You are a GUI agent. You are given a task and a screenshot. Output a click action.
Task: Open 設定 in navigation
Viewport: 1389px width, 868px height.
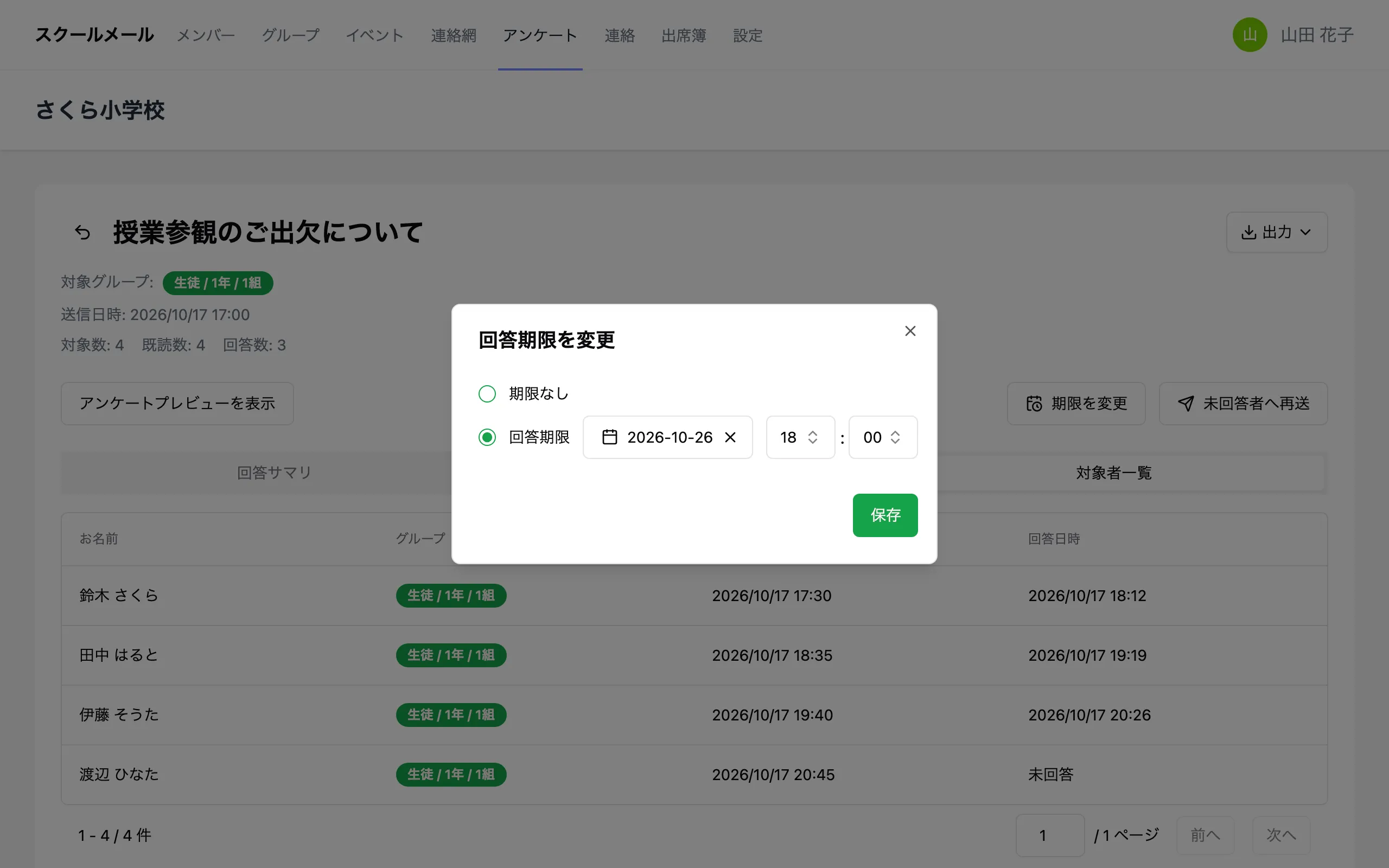pyautogui.click(x=747, y=36)
